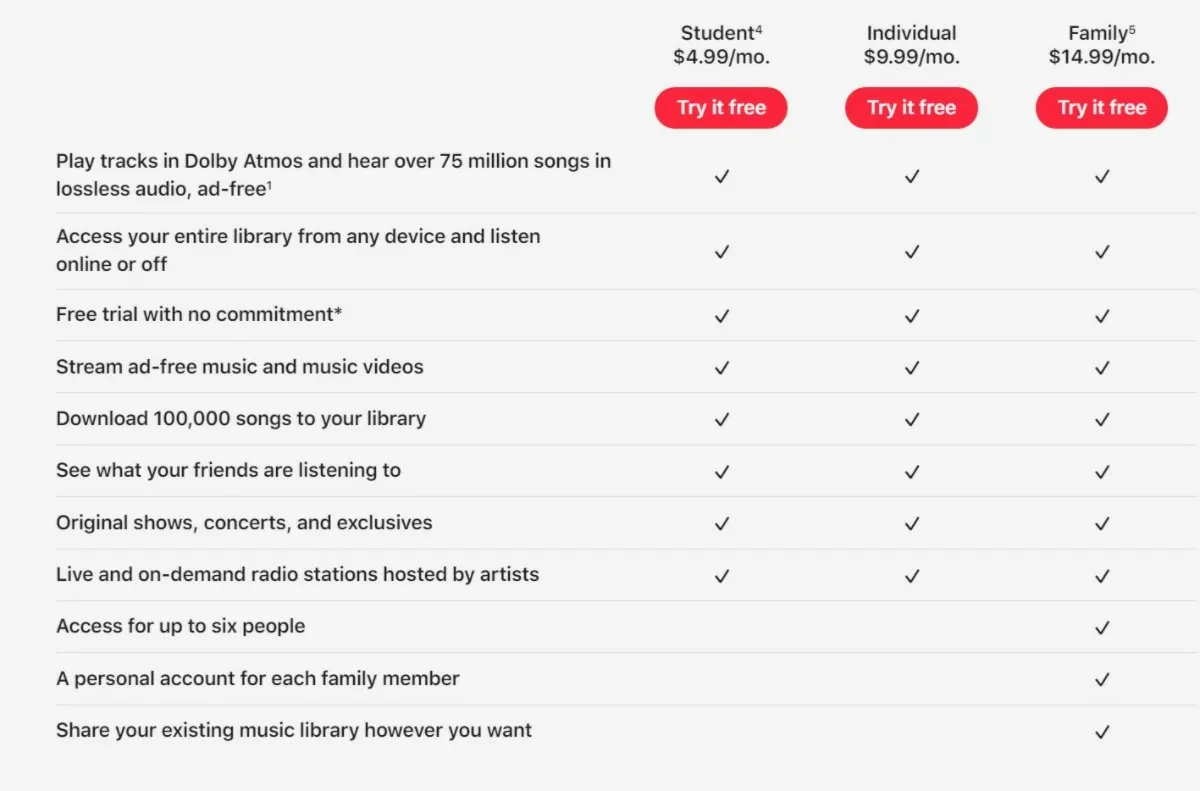Click the Individual checkmark for original shows
Image resolution: width=1200 pixels, height=791 pixels.
pyautogui.click(x=911, y=523)
